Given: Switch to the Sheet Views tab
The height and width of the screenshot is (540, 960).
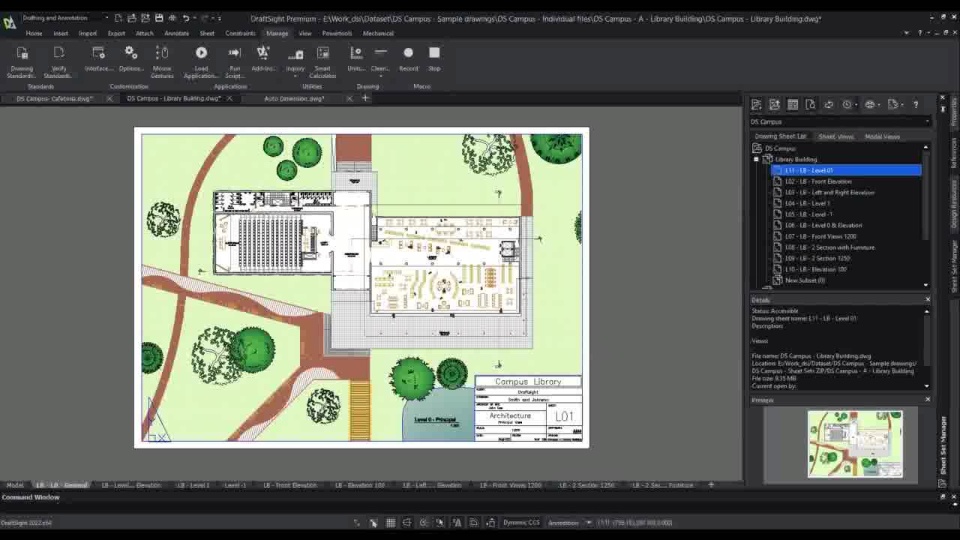Looking at the screenshot, I should pyautogui.click(x=836, y=137).
